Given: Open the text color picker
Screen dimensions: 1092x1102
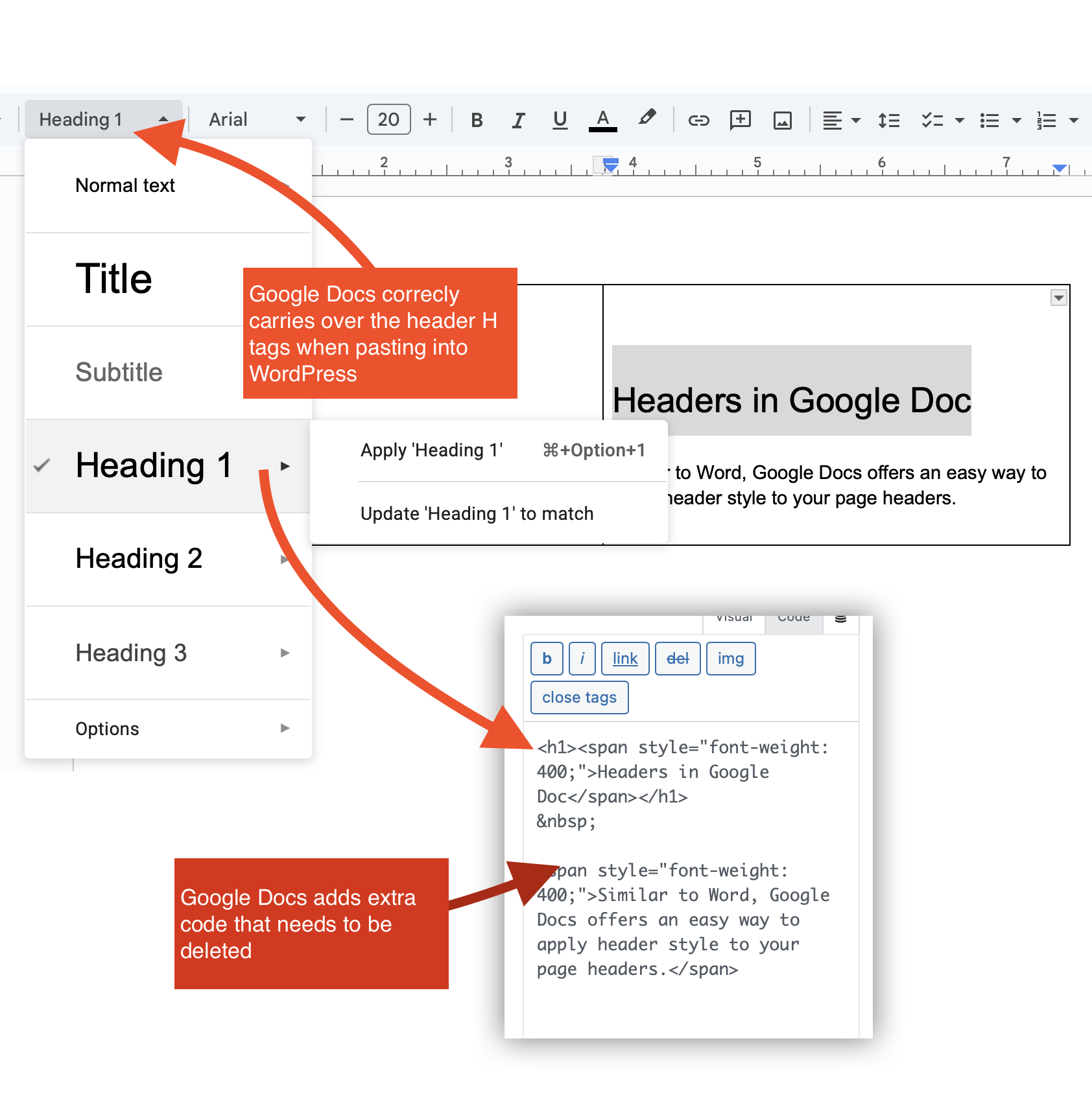Looking at the screenshot, I should (x=602, y=120).
